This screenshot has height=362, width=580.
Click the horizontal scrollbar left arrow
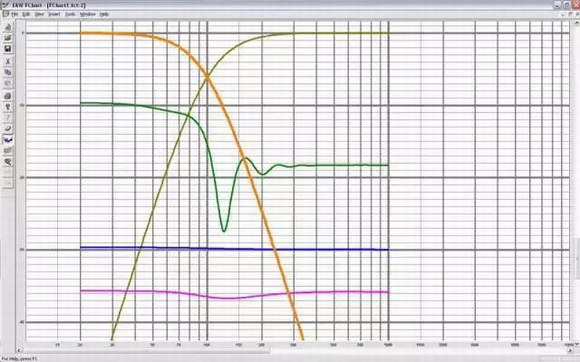tap(19, 350)
